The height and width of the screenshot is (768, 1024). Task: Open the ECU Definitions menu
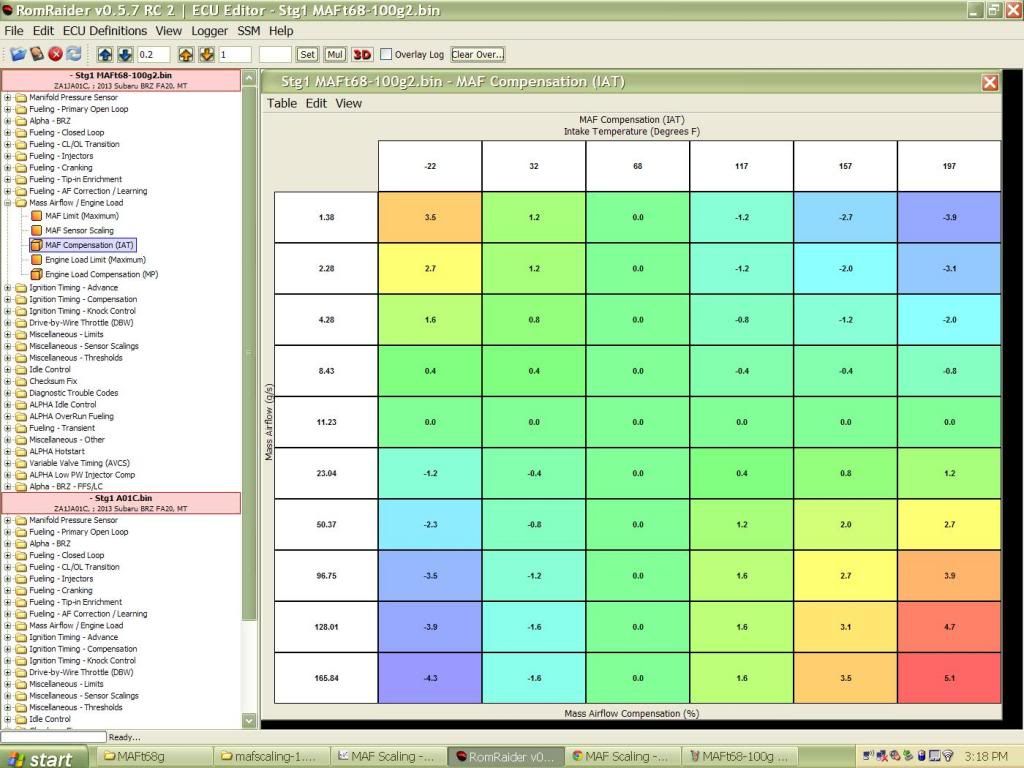(x=105, y=31)
